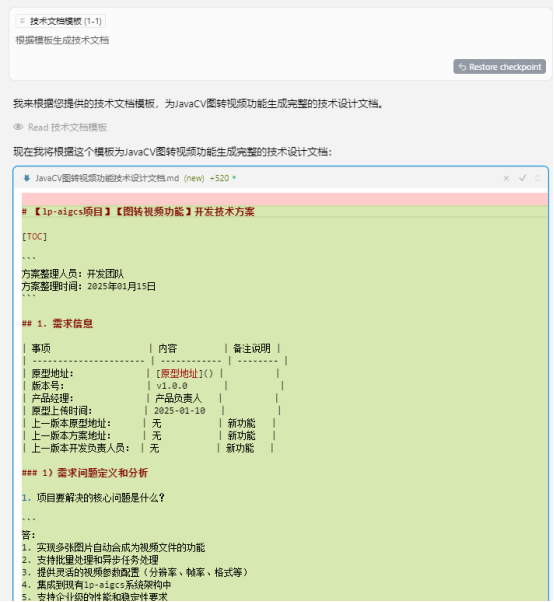Screen dimensions: 554x602
Task: Click the 内容 table header cell
Action: (168, 349)
